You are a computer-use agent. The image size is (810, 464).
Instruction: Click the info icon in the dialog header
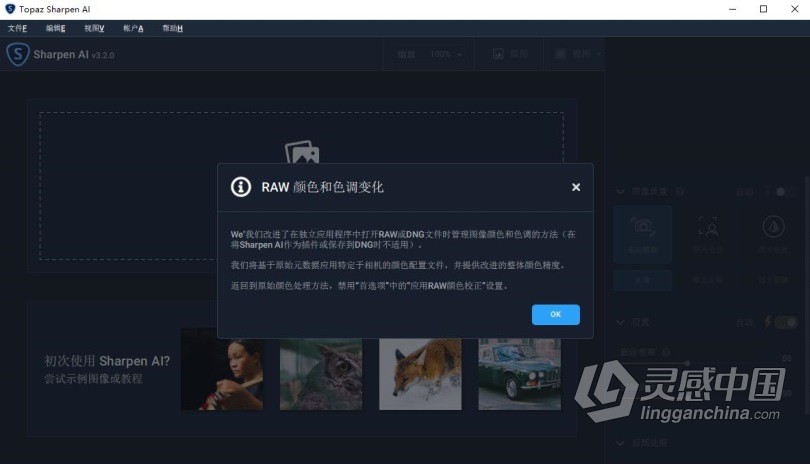pyautogui.click(x=241, y=187)
